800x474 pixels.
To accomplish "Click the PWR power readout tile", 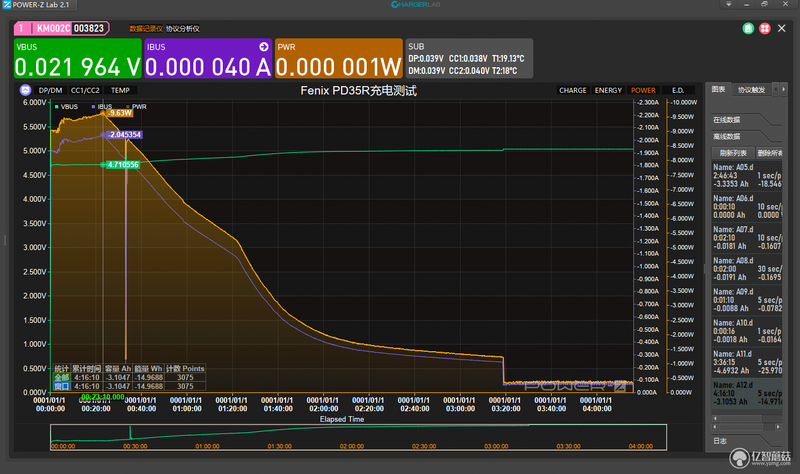I will [x=339, y=59].
